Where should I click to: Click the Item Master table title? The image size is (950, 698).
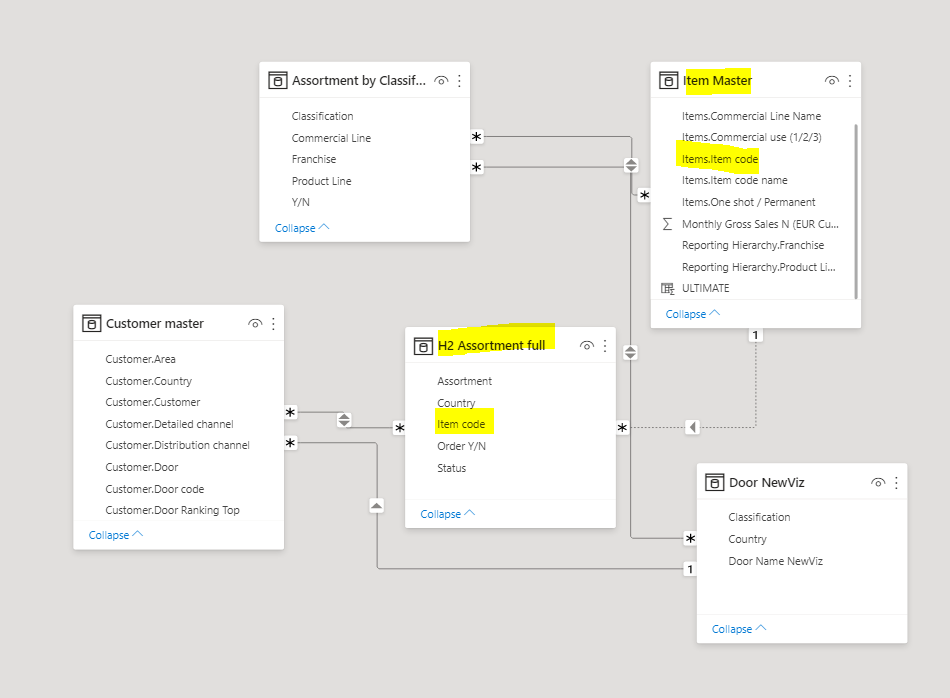[x=717, y=81]
